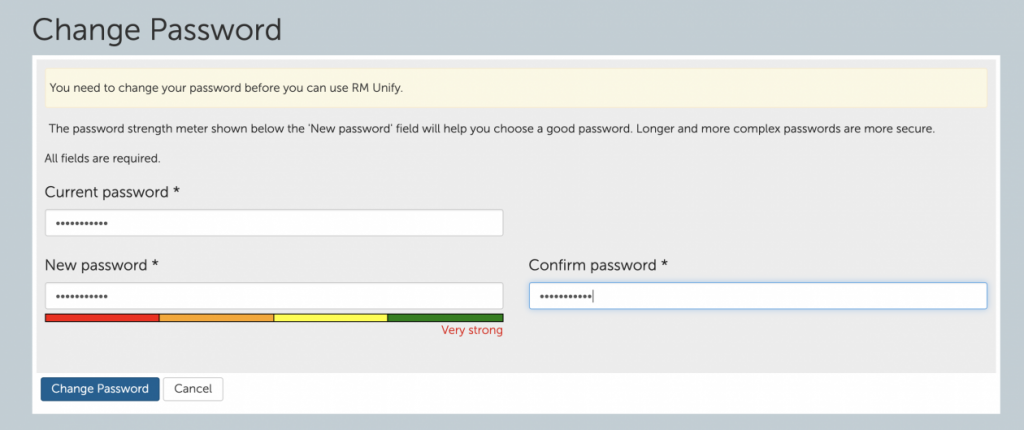Click the 'Confirm password *' label
Image resolution: width=1024 pixels, height=430 pixels.
pyautogui.click(x=598, y=265)
